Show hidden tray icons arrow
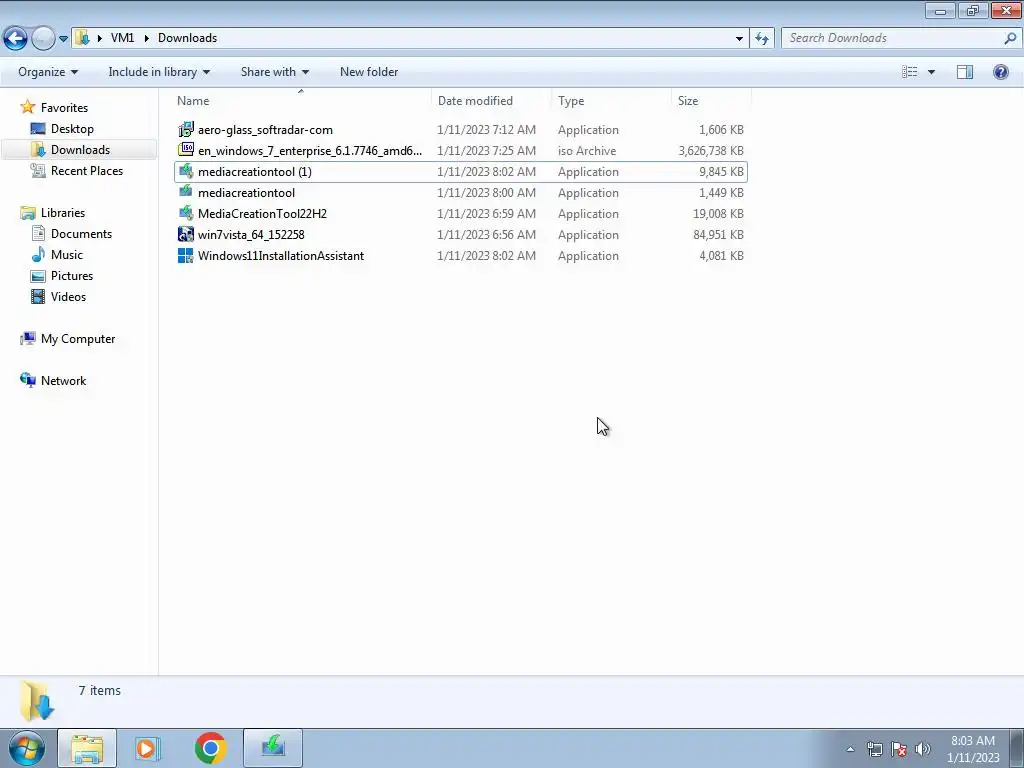The width and height of the screenshot is (1024, 768). tap(850, 749)
